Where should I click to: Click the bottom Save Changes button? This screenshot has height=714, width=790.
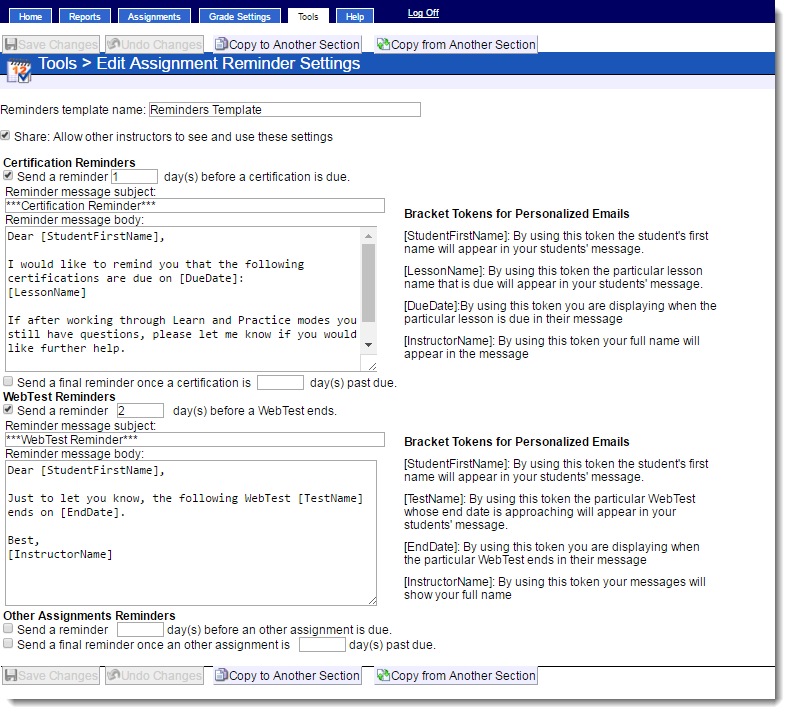pyautogui.click(x=51, y=675)
